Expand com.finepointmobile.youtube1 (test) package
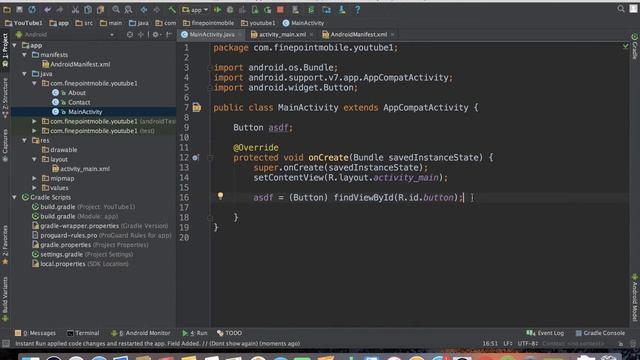The height and width of the screenshot is (360, 640). (x=34, y=131)
